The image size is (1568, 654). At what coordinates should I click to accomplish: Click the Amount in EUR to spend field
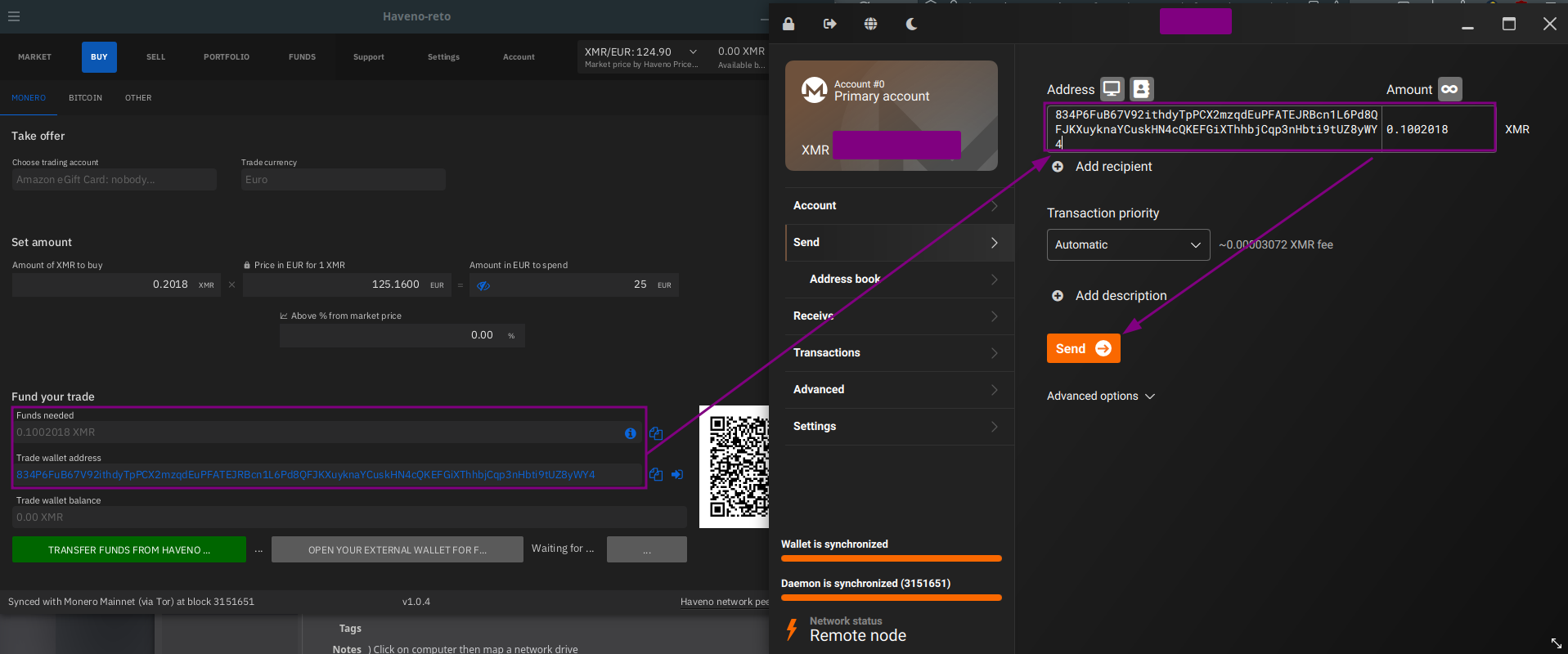(x=574, y=285)
